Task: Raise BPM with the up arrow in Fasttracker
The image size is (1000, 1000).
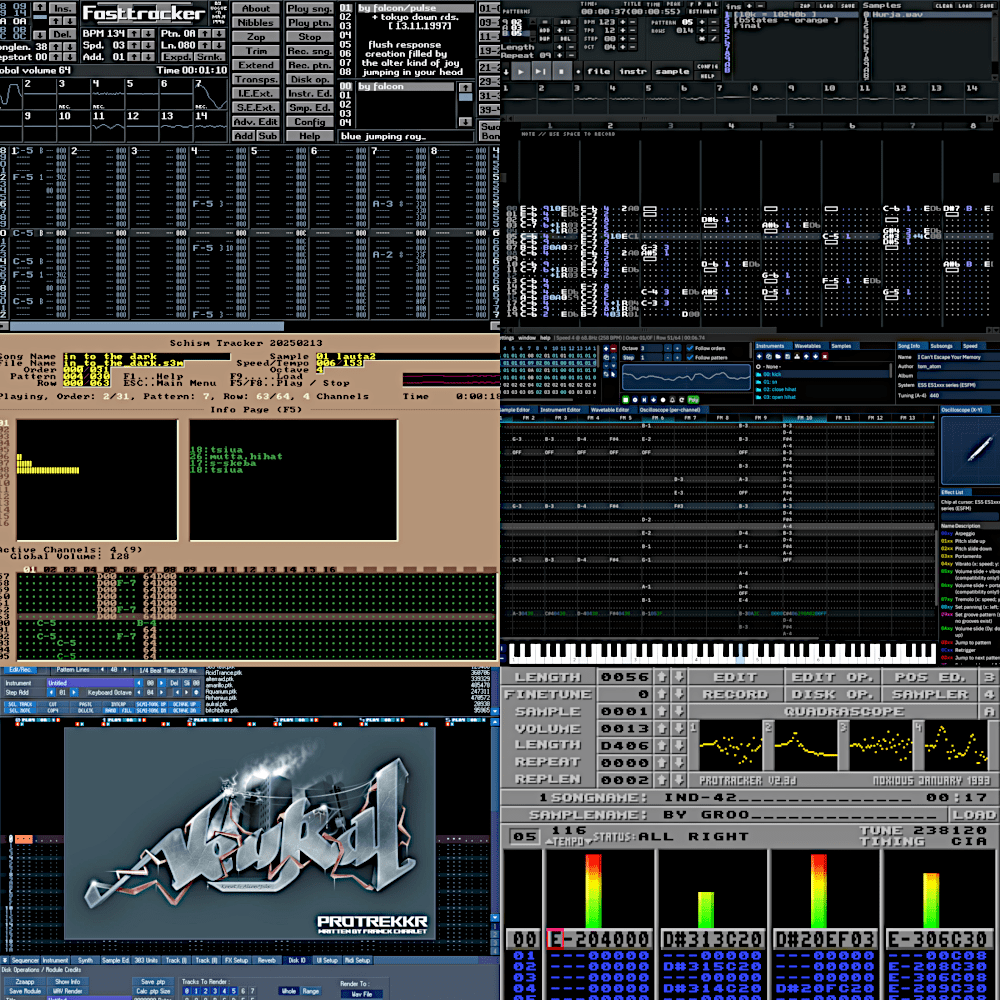Action: [135, 33]
